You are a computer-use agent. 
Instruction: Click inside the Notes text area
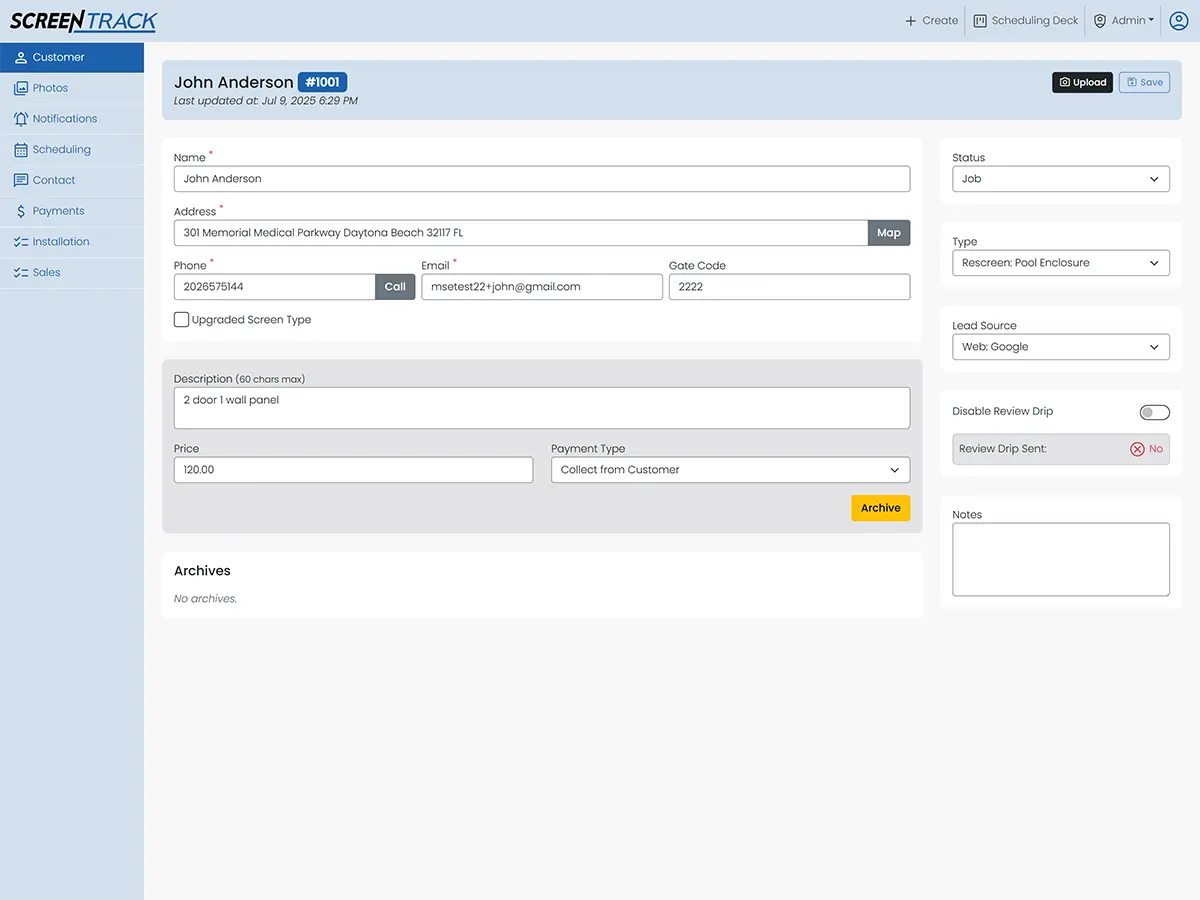point(1060,559)
